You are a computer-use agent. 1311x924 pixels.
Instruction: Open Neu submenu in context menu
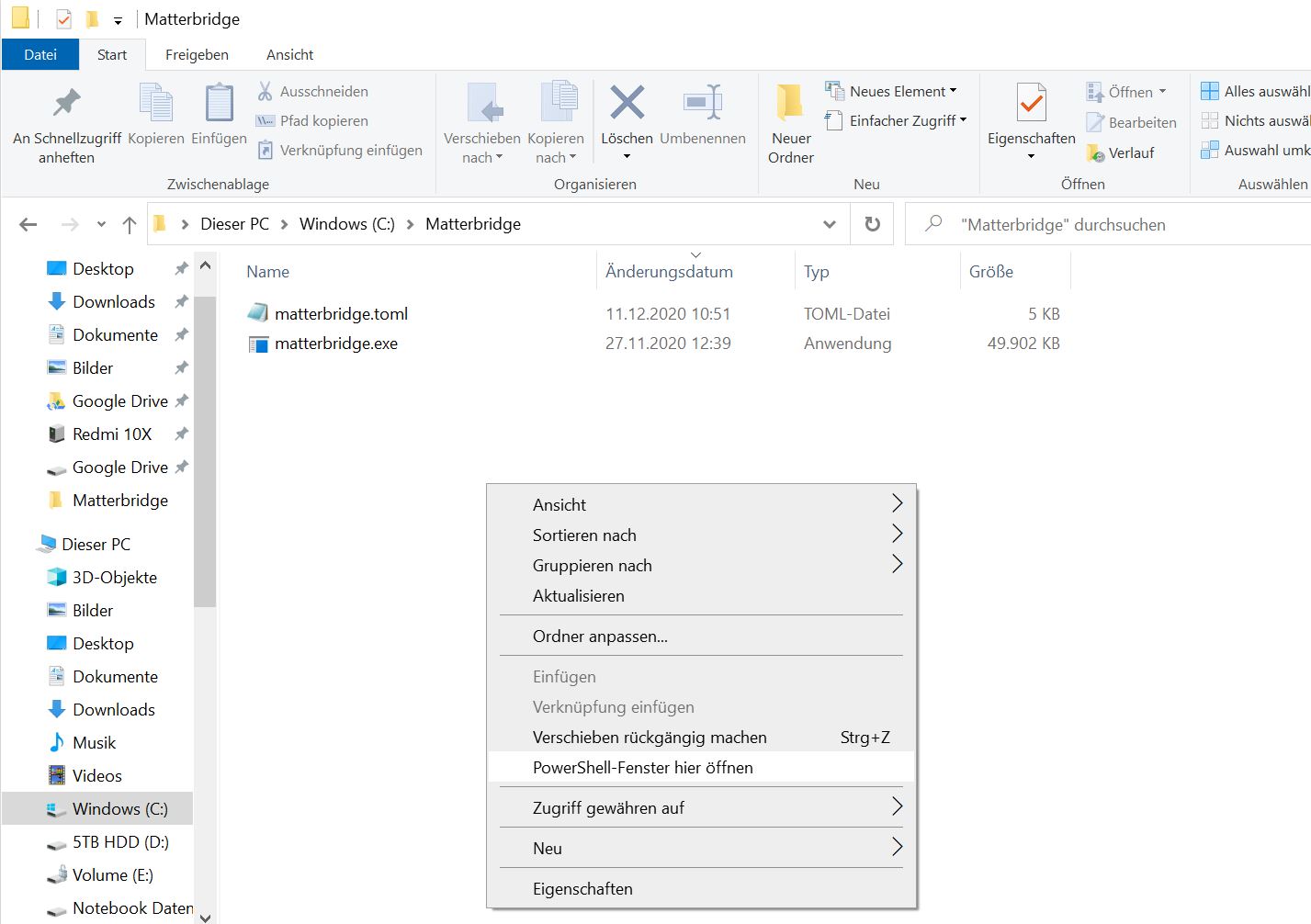point(702,848)
